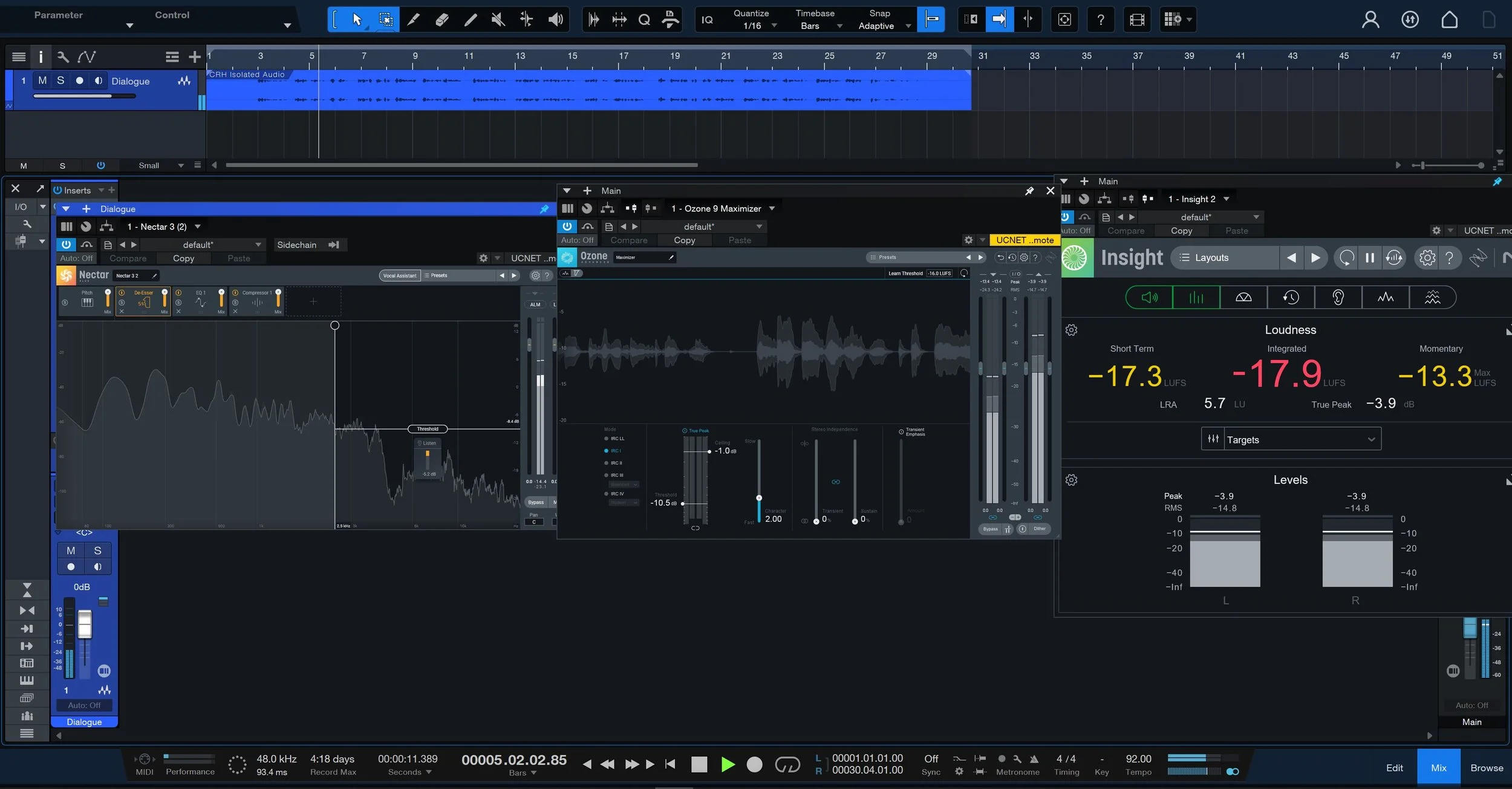The image size is (1512, 789).
Task: Click the transport Record button
Action: (x=754, y=764)
